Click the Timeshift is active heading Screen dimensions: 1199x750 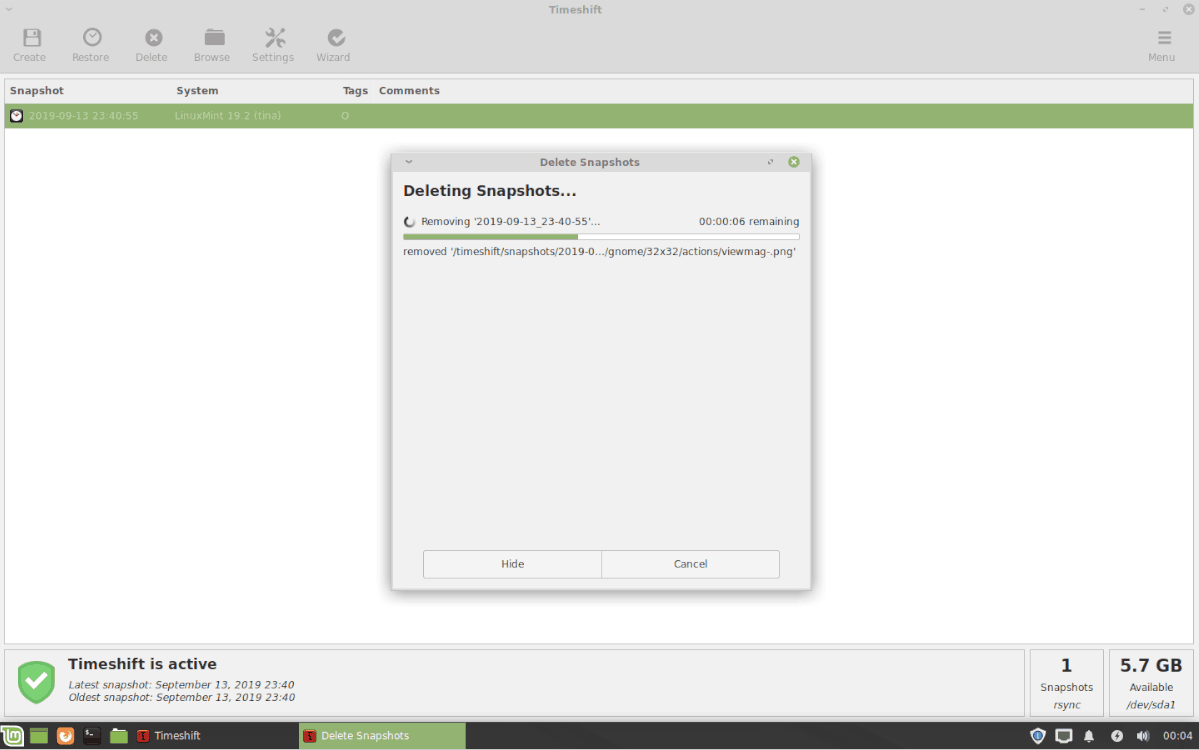tap(142, 664)
